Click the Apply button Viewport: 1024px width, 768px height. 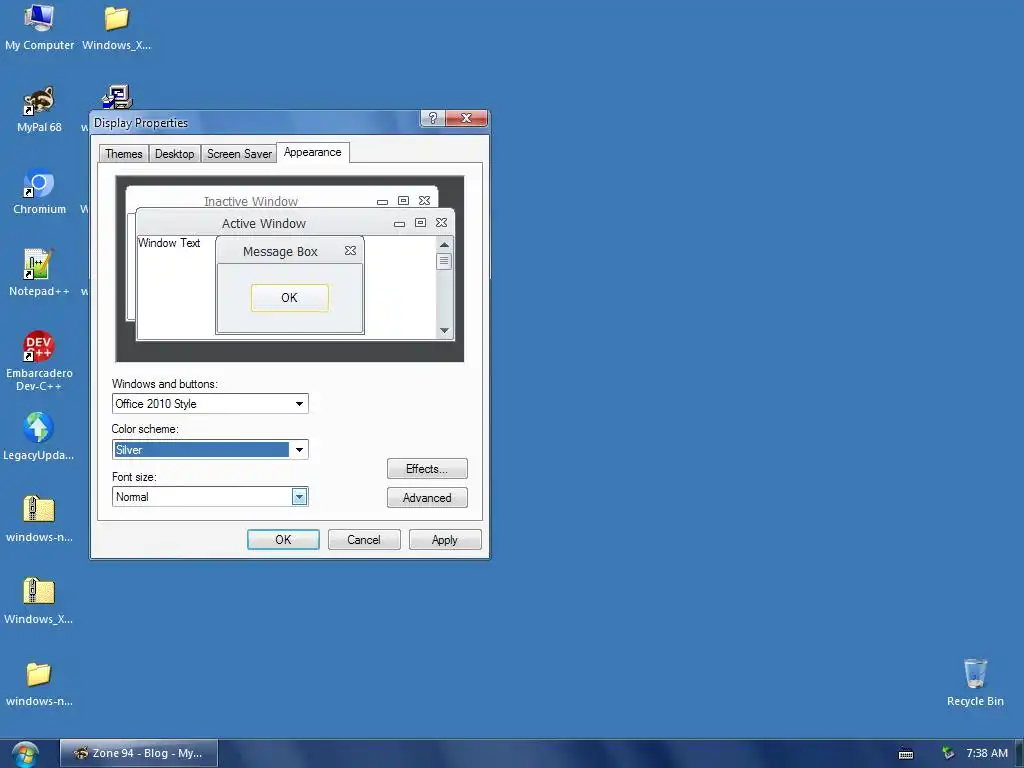(445, 539)
